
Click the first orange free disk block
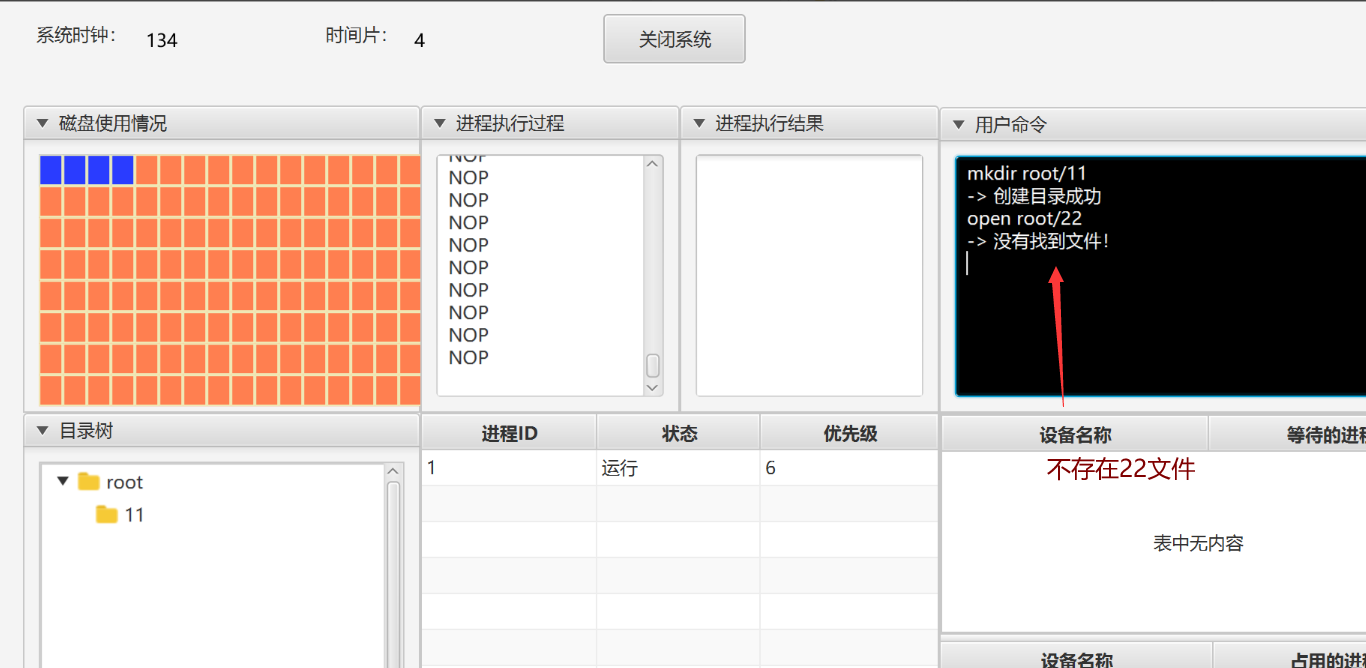147,170
